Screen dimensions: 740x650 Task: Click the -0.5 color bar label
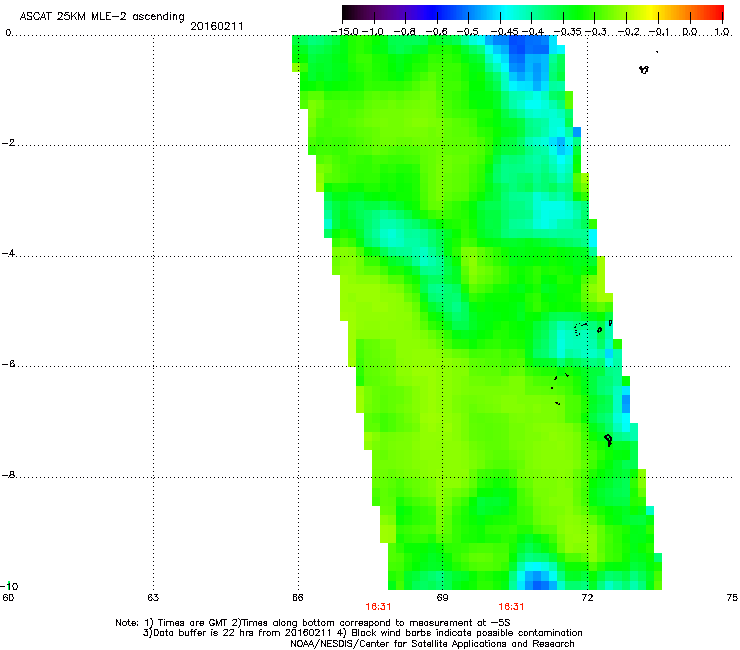point(468,32)
